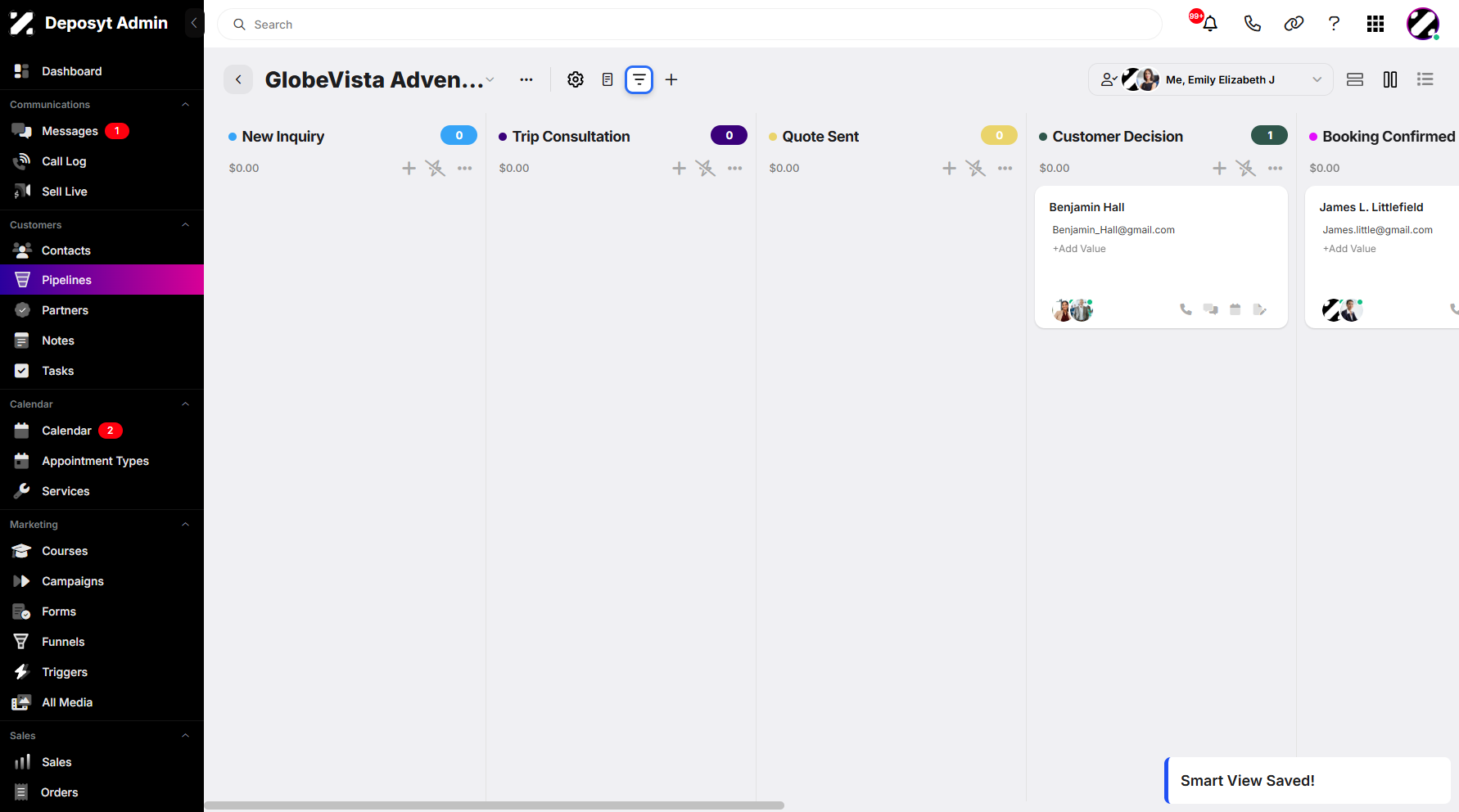Viewport: 1459px width, 812px height.
Task: Click automation bolt icon in Customer Decision
Action: tap(1245, 168)
